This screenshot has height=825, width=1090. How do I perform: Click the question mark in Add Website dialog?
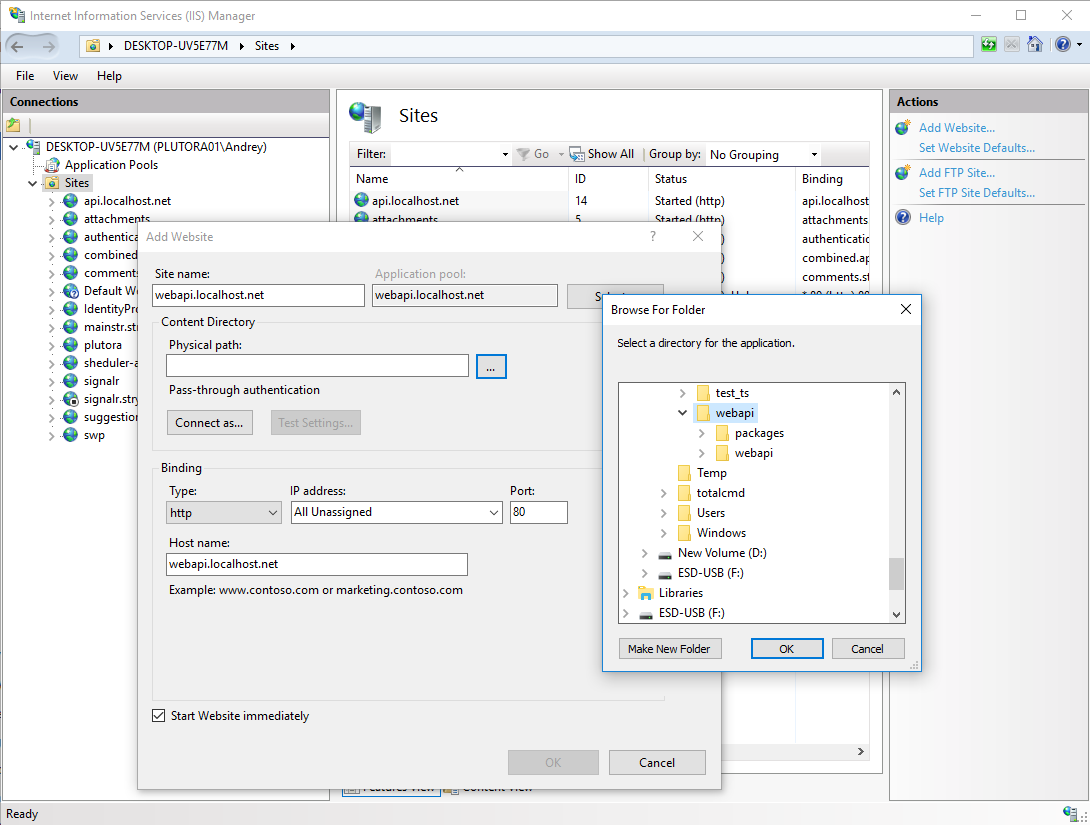[653, 236]
